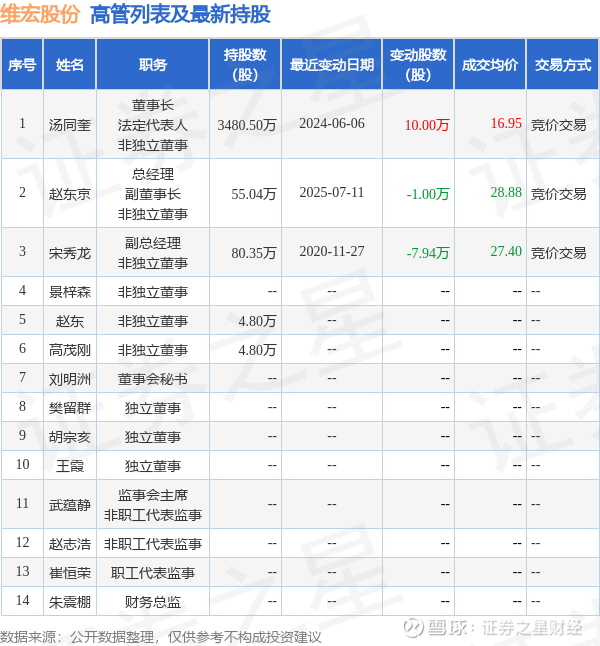Click the 监事会主席 position text

click(x=152, y=495)
